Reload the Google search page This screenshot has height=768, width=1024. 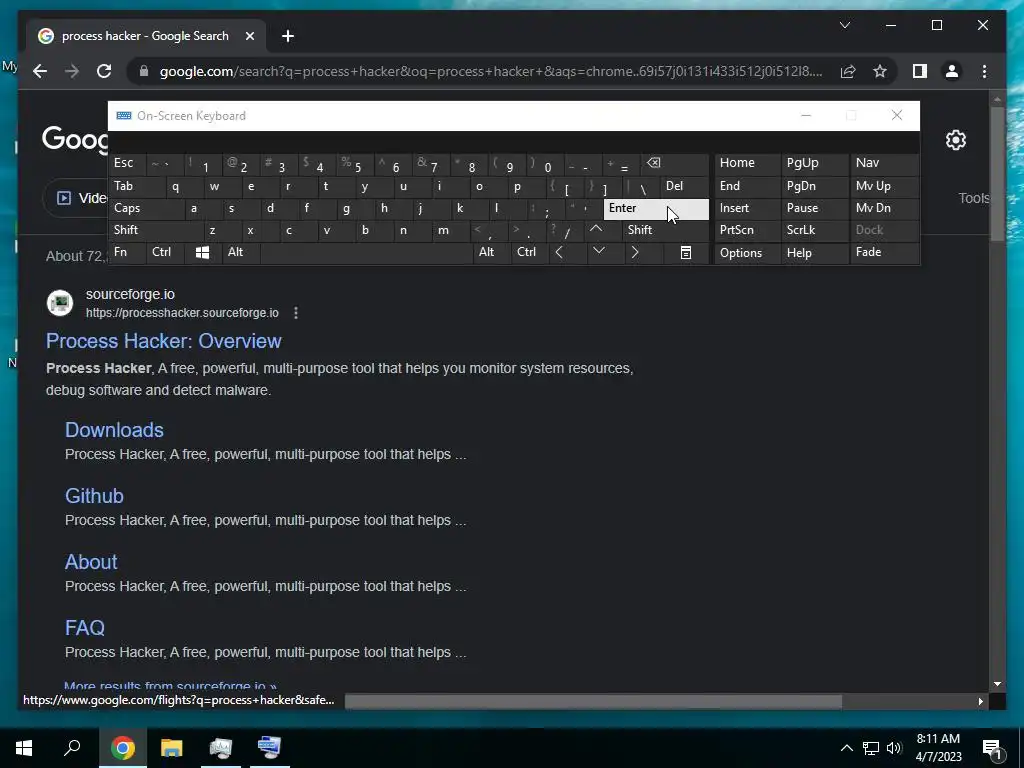[x=104, y=71]
